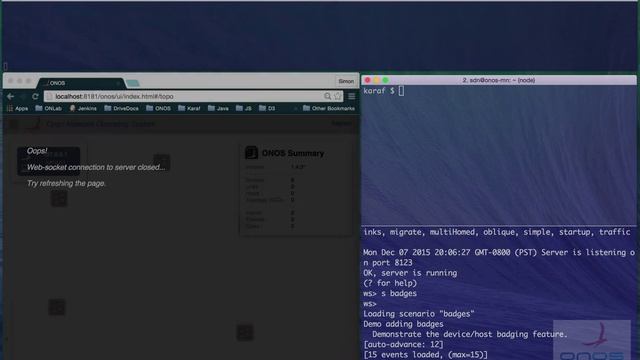This screenshot has width=640, height=360.
Task: Click the "[auto-advance: 12]" line
Action: pyautogui.click(x=403, y=344)
